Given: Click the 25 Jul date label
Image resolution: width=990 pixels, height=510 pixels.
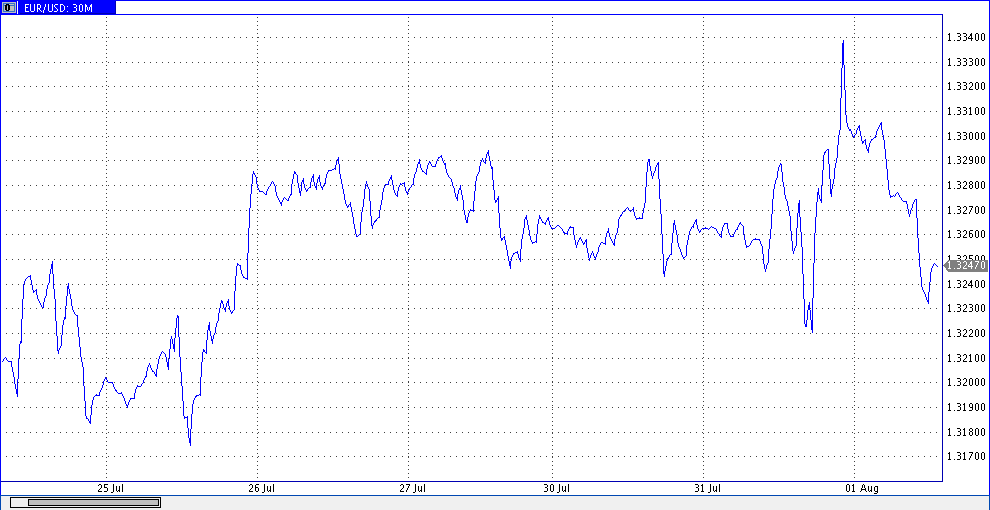Looking at the screenshot, I should [x=110, y=489].
